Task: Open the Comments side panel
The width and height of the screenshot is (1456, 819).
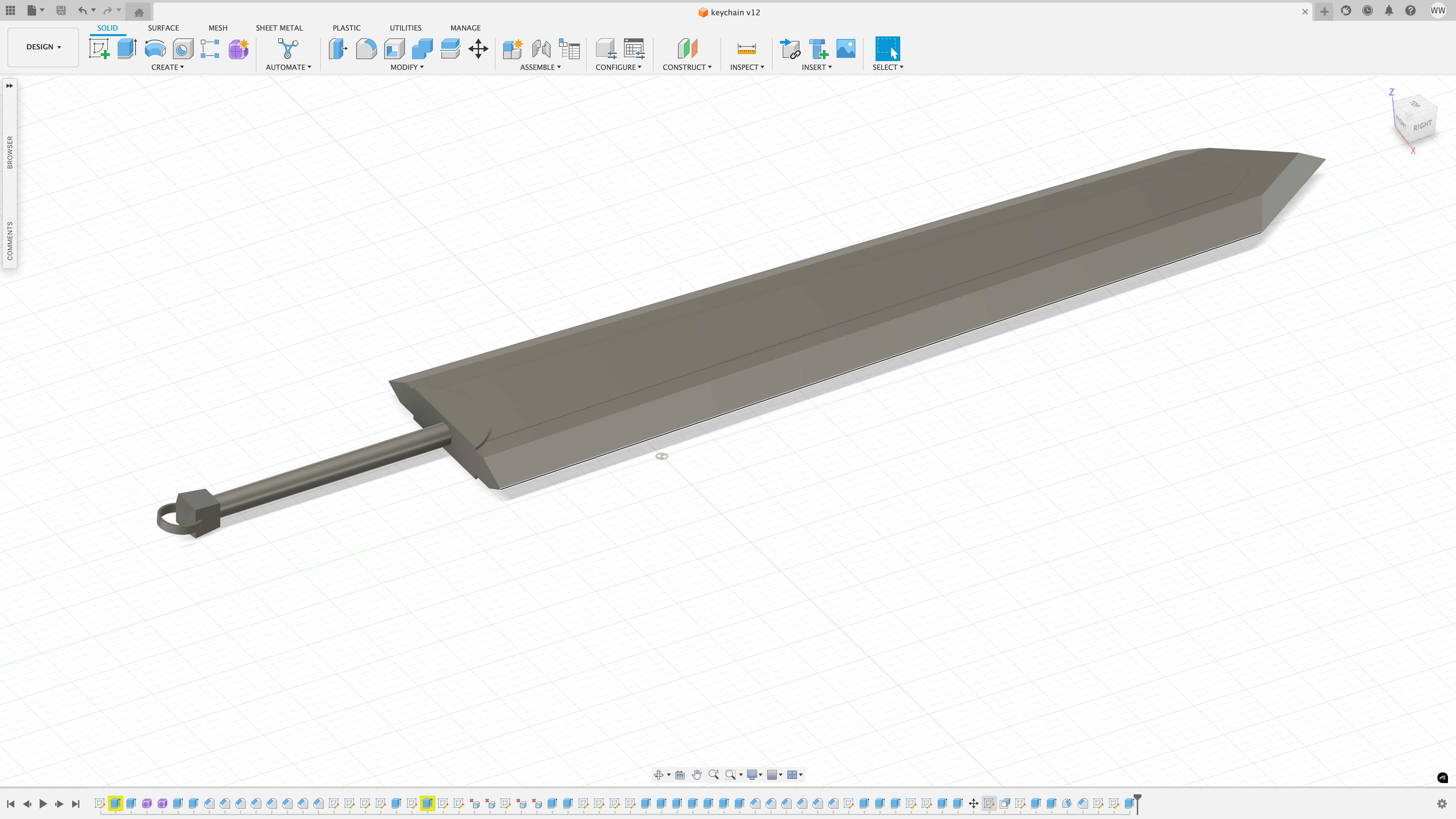Action: click(x=10, y=240)
